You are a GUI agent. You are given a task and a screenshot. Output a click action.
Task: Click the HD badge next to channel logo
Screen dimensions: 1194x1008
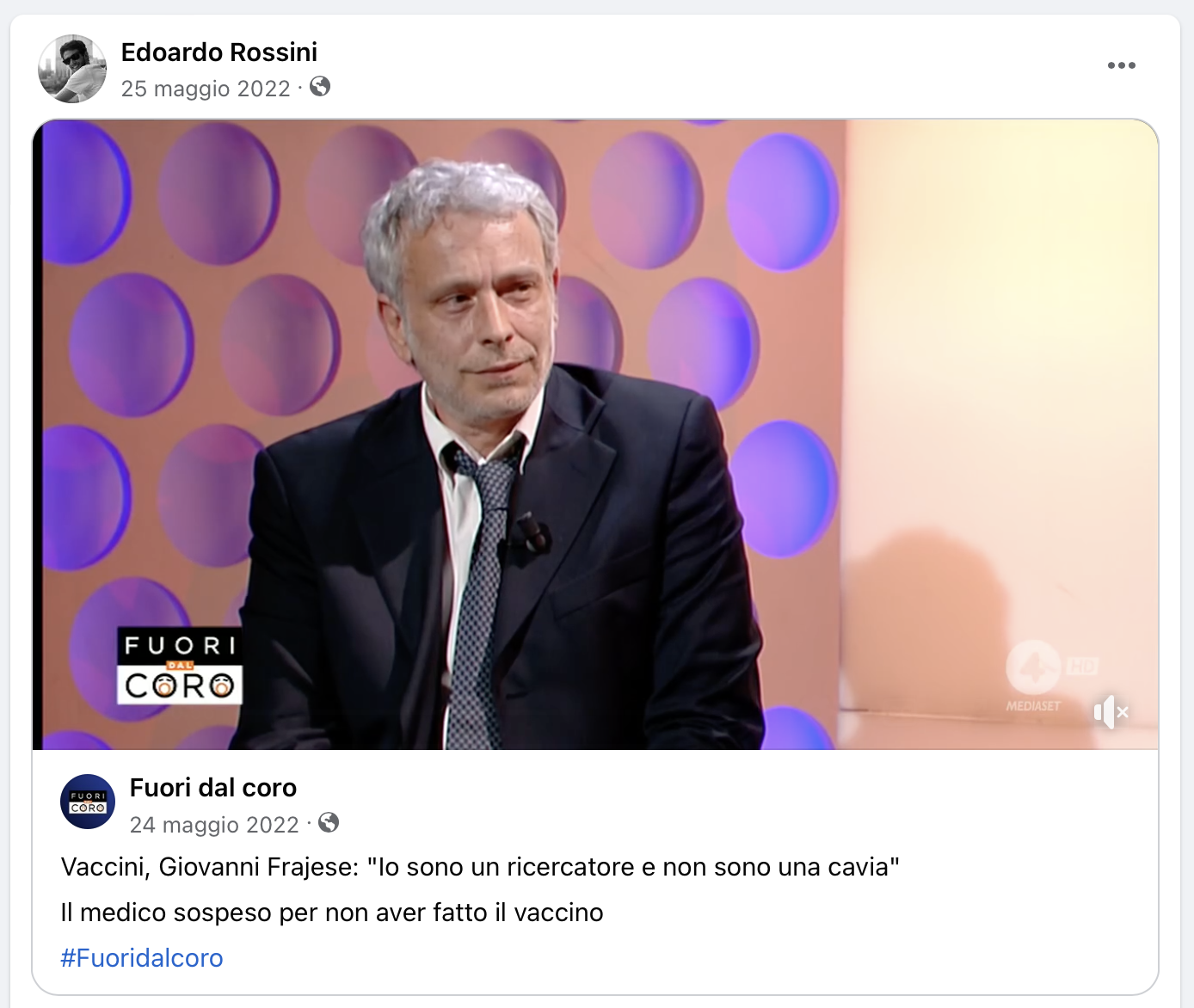1082,667
